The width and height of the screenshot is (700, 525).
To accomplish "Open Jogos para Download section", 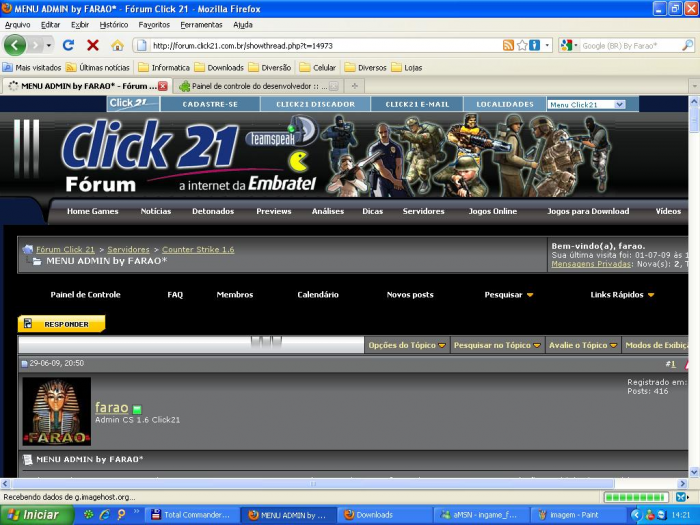I will pyautogui.click(x=588, y=211).
